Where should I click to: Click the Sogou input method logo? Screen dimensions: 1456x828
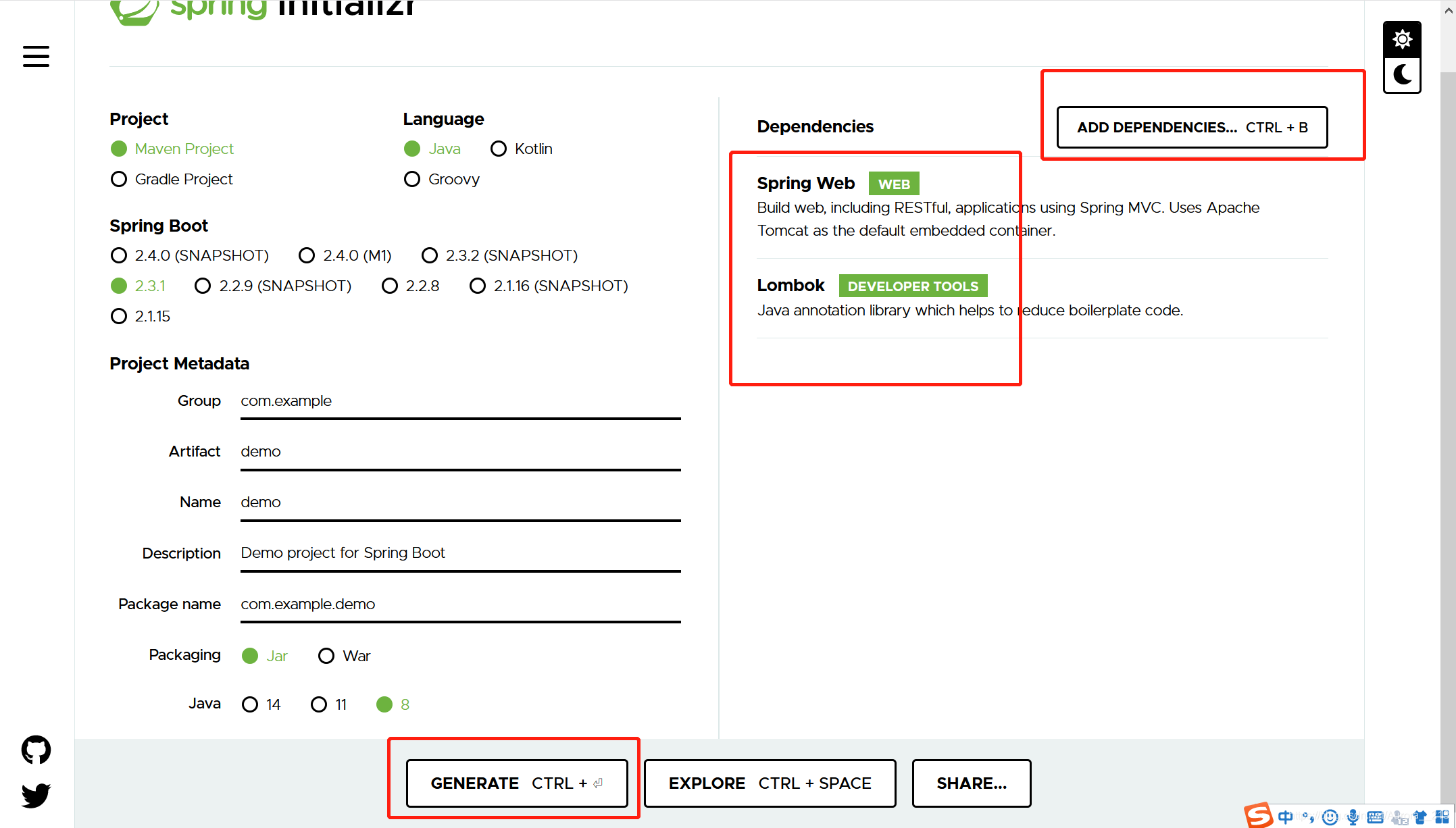click(x=1259, y=816)
